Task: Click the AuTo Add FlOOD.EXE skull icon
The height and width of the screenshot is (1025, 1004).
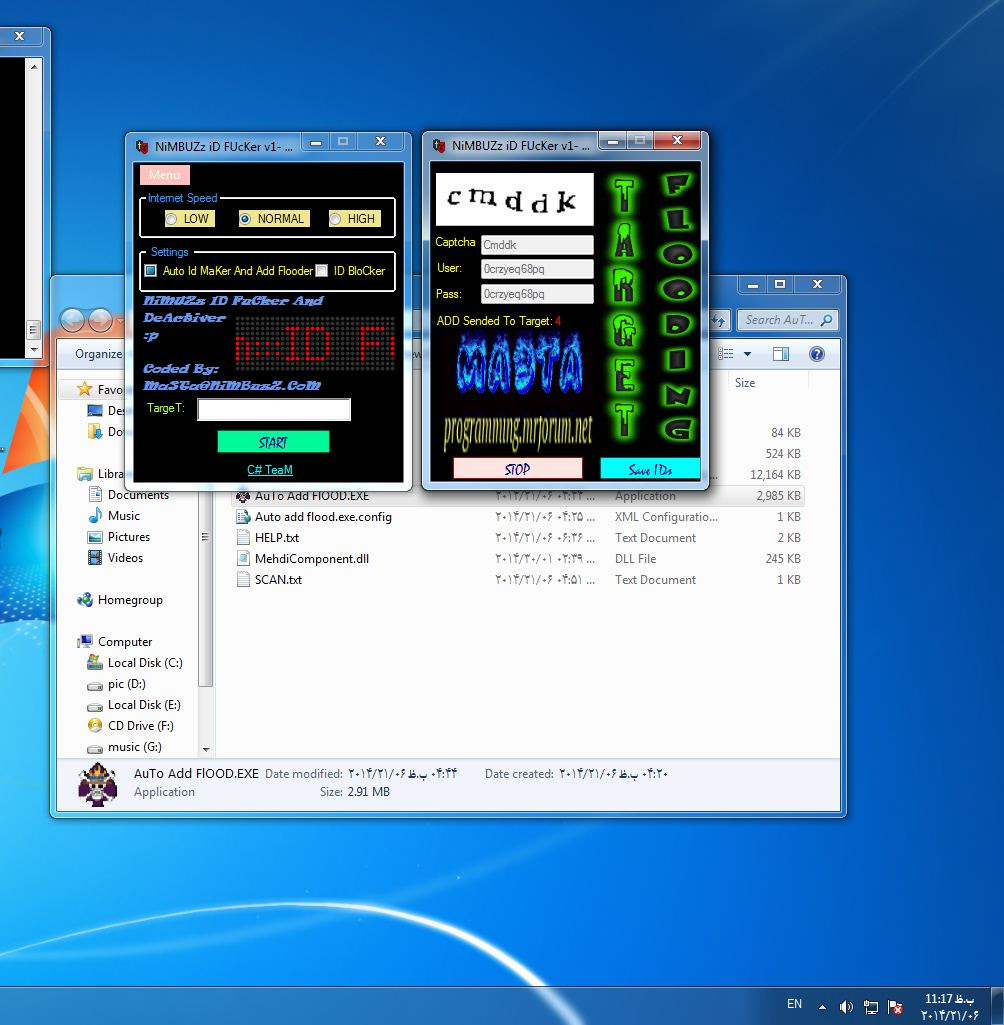Action: (x=243, y=496)
